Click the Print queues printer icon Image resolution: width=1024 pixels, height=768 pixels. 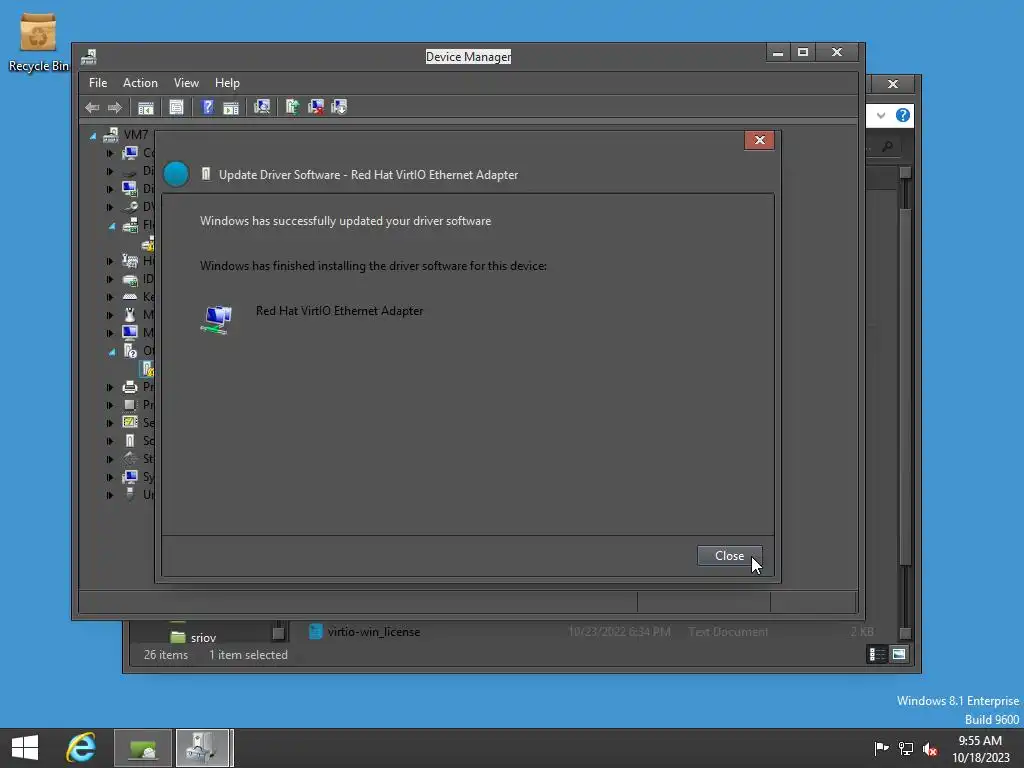pos(129,387)
